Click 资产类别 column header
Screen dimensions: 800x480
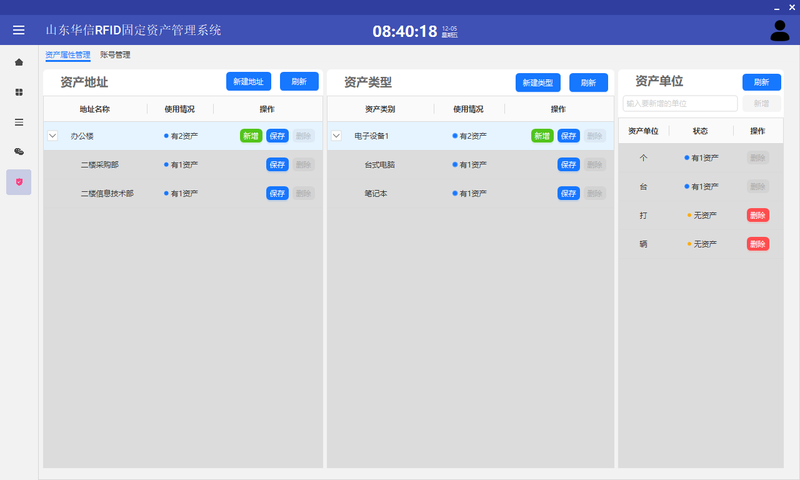pyautogui.click(x=380, y=109)
